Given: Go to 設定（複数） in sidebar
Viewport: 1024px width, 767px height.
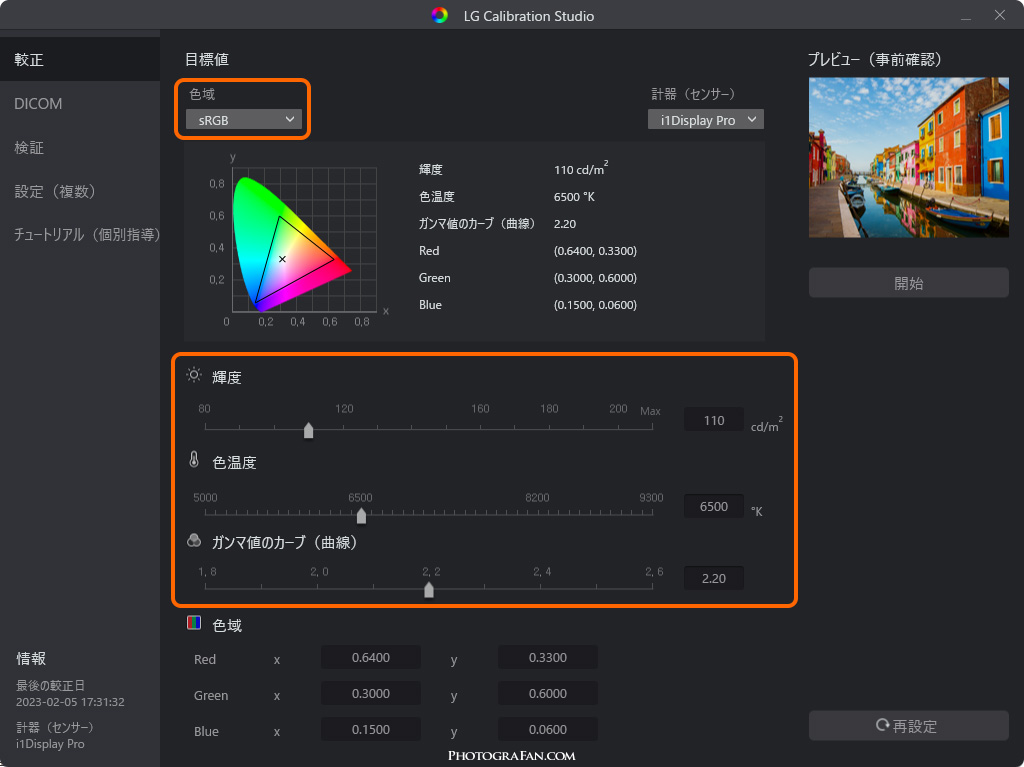Looking at the screenshot, I should tap(80, 191).
